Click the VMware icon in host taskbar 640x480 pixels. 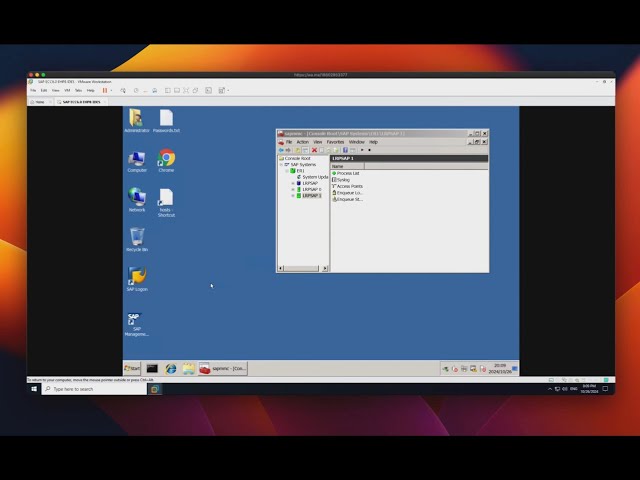155,389
